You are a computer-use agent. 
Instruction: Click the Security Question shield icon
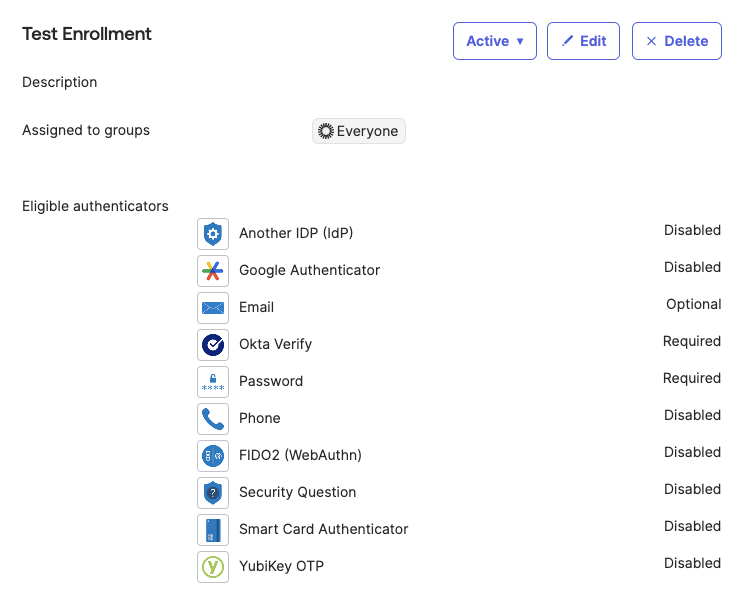point(212,493)
